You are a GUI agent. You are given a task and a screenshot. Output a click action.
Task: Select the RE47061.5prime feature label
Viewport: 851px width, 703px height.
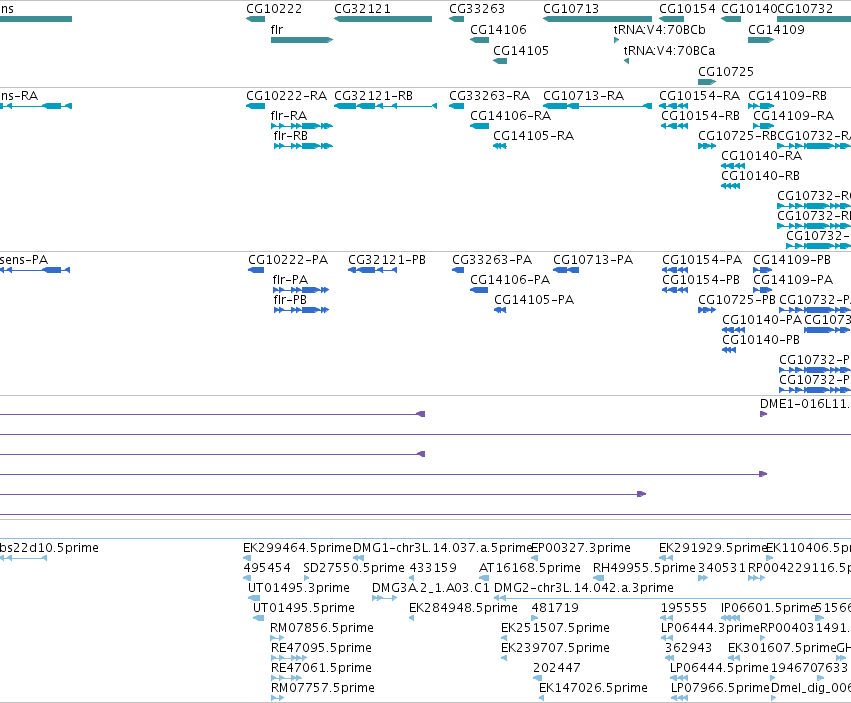pos(321,668)
